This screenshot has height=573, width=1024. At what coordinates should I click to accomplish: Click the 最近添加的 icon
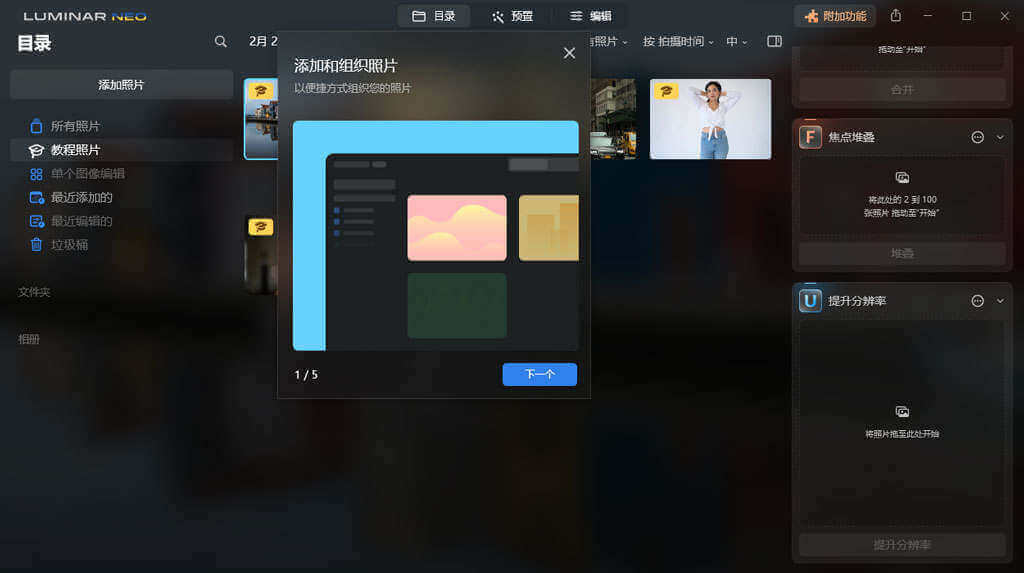click(x=37, y=197)
